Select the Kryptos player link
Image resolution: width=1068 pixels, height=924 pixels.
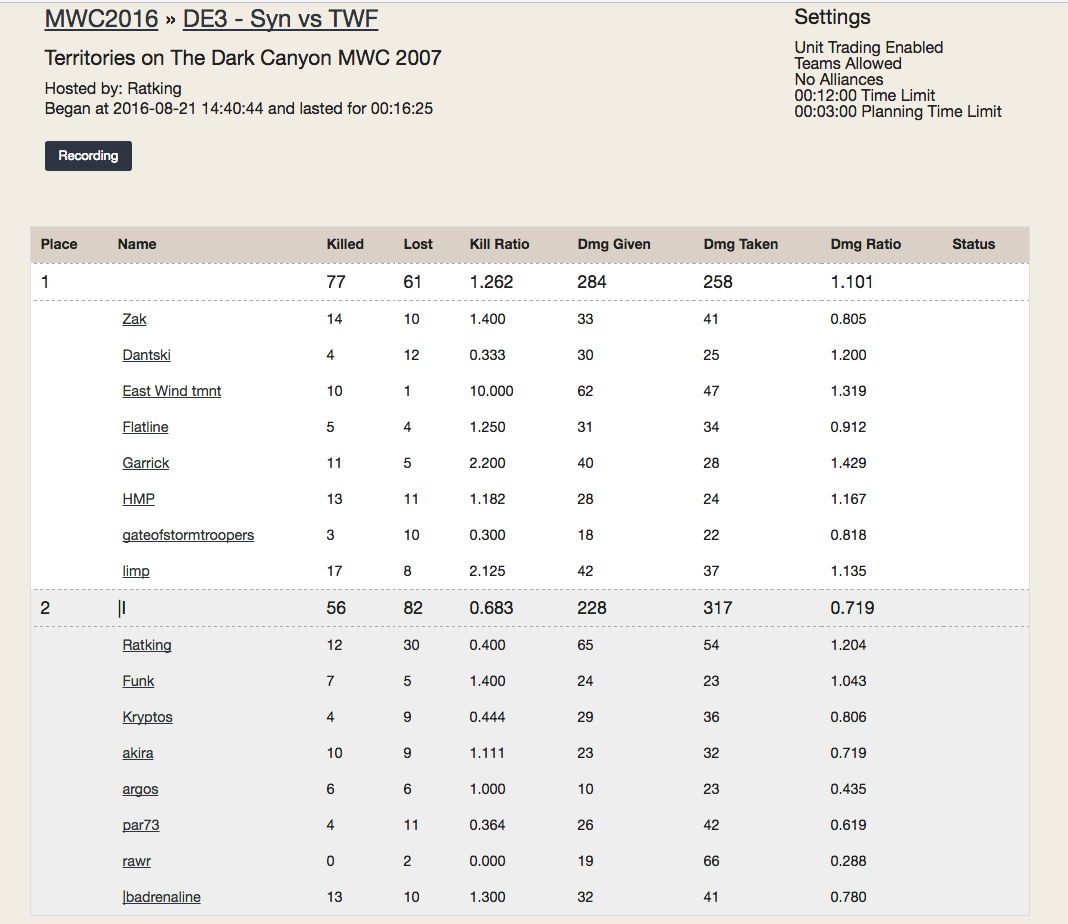coord(147,717)
